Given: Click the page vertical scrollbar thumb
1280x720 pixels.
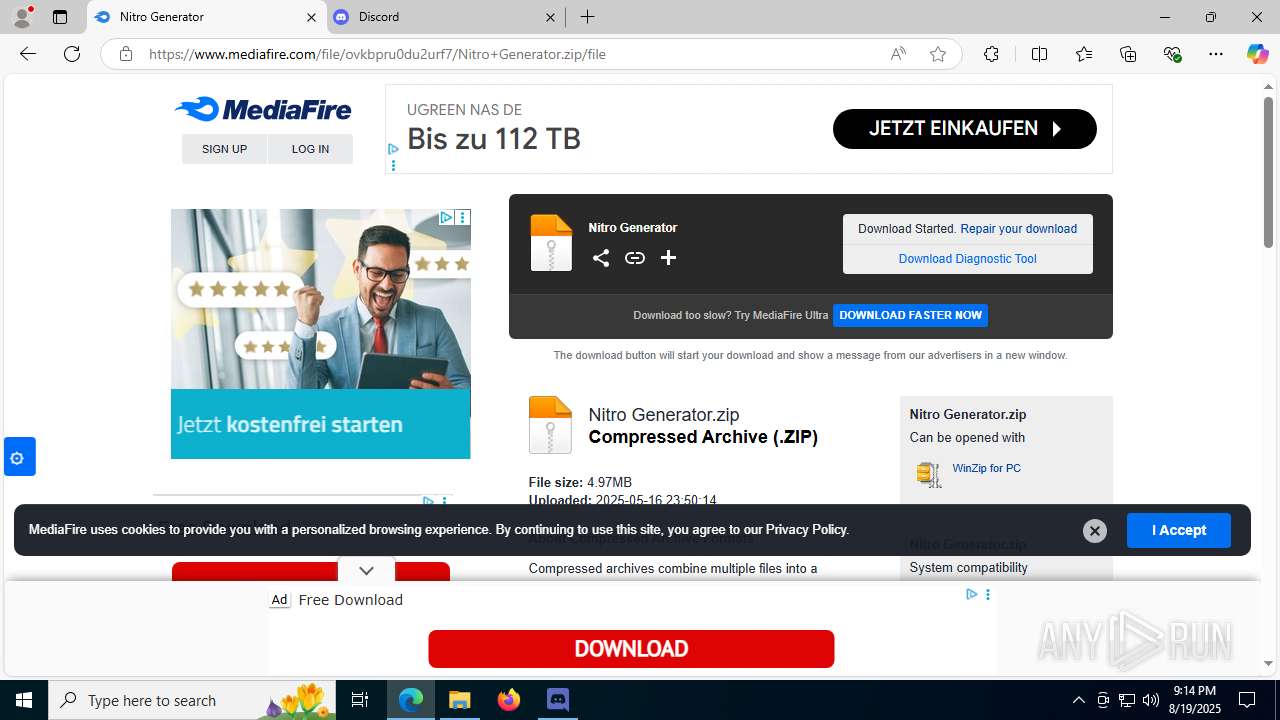Looking at the screenshot, I should pos(1268,172).
